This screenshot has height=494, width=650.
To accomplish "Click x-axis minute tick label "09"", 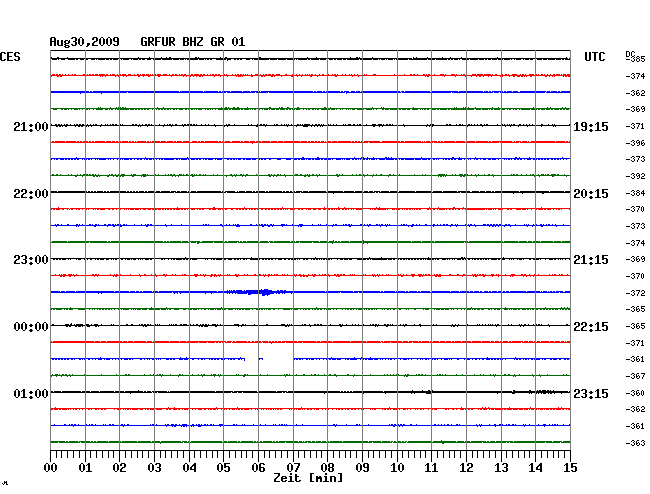I will pyautogui.click(x=362, y=468).
